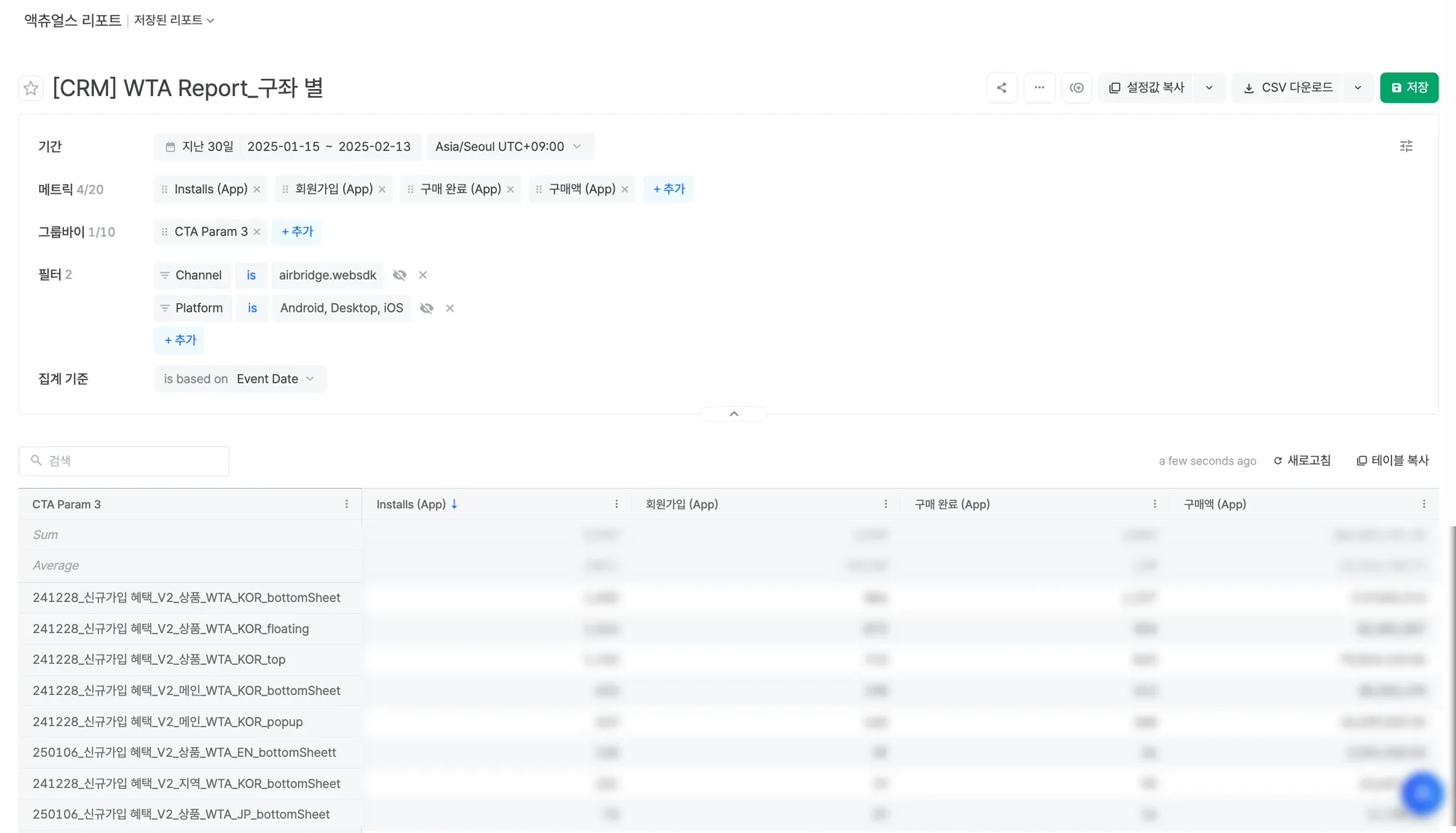Screen dimensions: 1456x833
Task: Open the 저장된 리포트 dropdown
Action: tap(174, 20)
